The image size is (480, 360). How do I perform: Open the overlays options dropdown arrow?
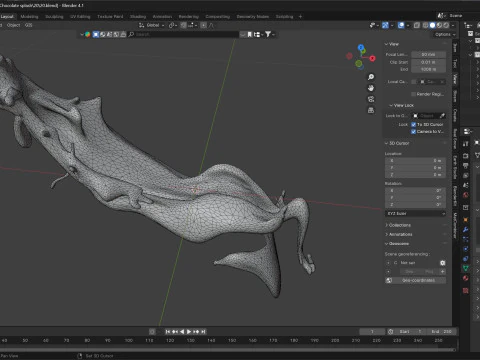pyautogui.click(x=408, y=25)
